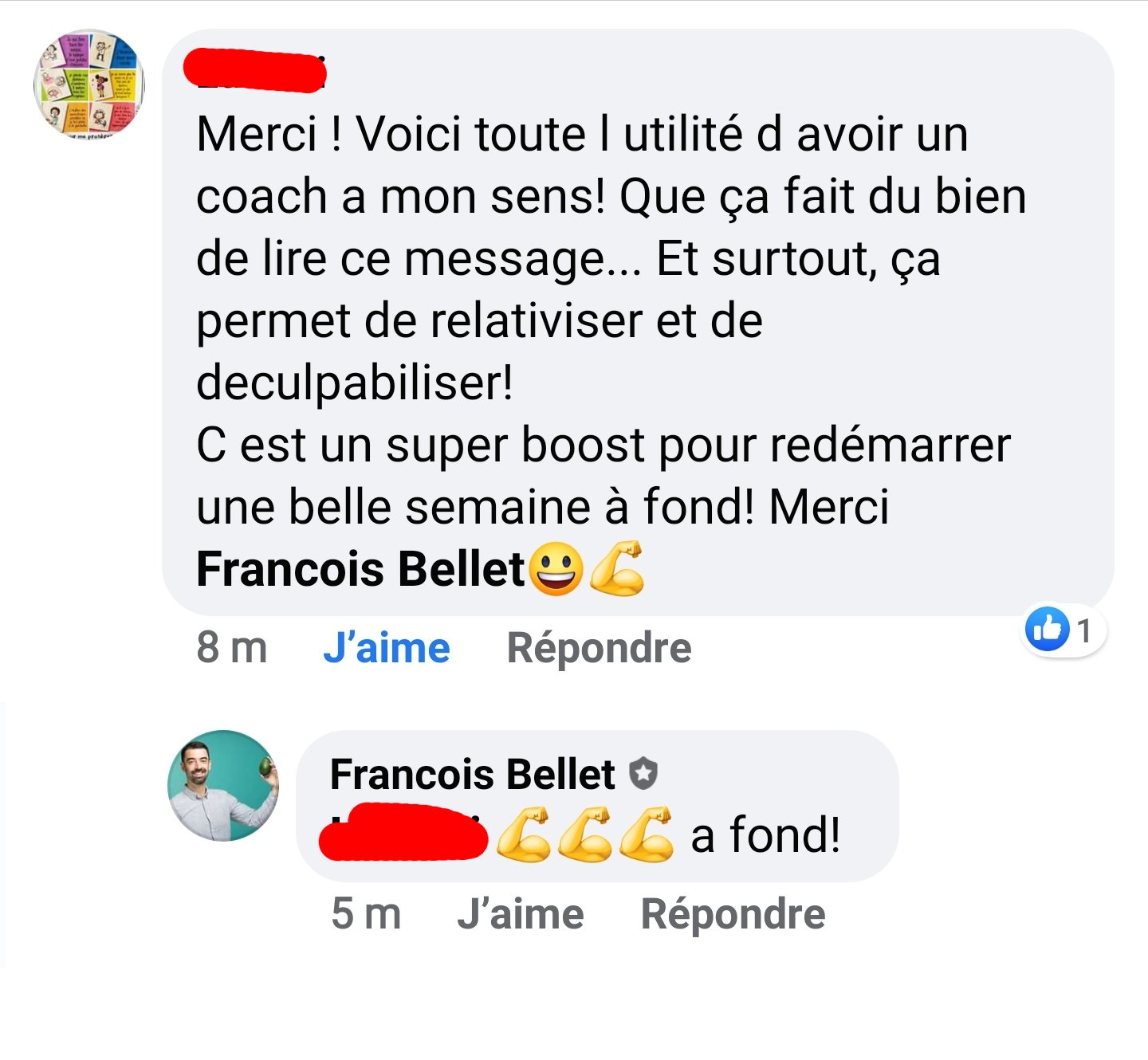Click the "8 m" comment timestamp
Viewport: 1148px width, 1060px height.
231,648
